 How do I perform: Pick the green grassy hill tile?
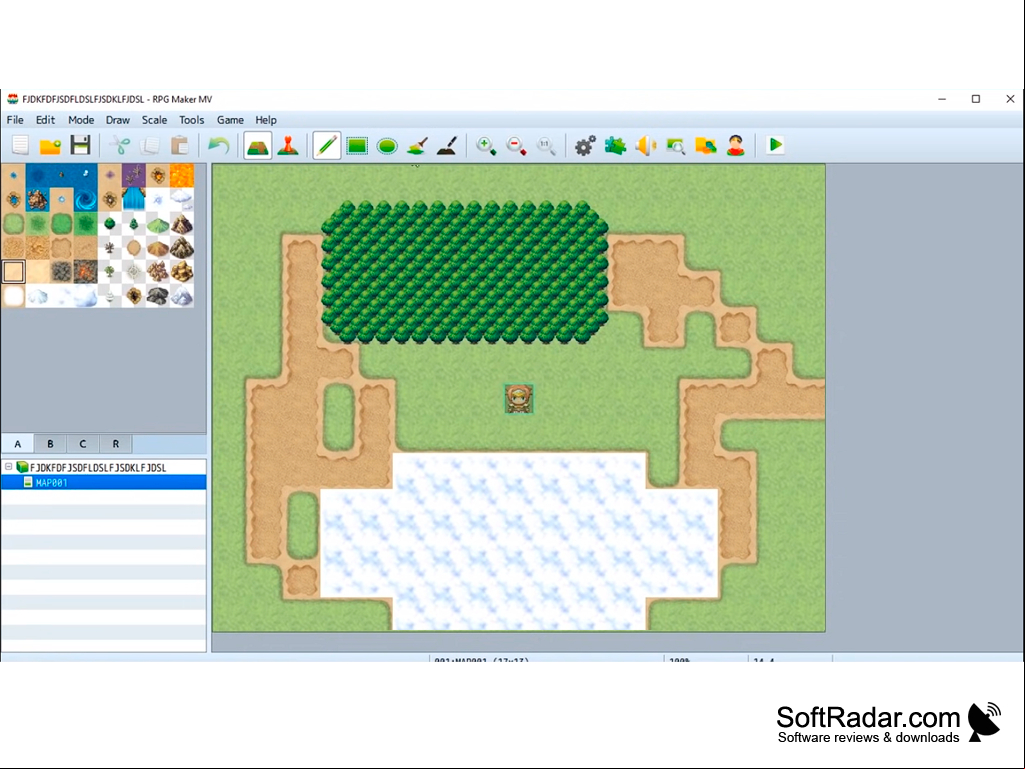[x=158, y=224]
